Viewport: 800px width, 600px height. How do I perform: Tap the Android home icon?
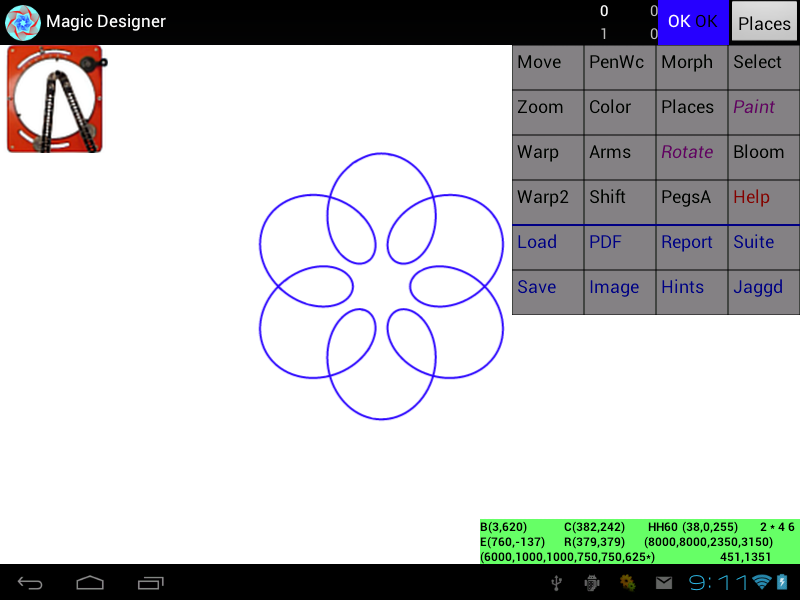(x=90, y=583)
